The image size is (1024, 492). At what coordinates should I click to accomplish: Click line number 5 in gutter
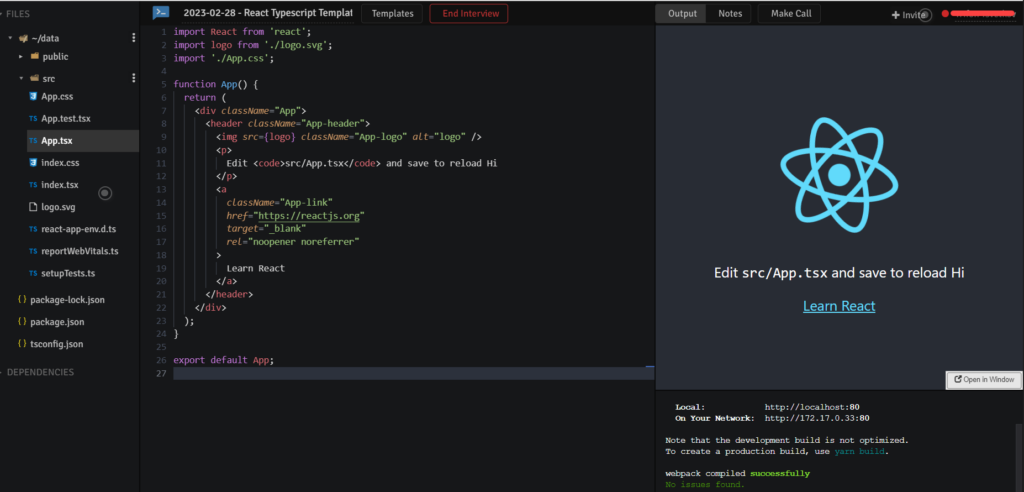pyautogui.click(x=163, y=84)
